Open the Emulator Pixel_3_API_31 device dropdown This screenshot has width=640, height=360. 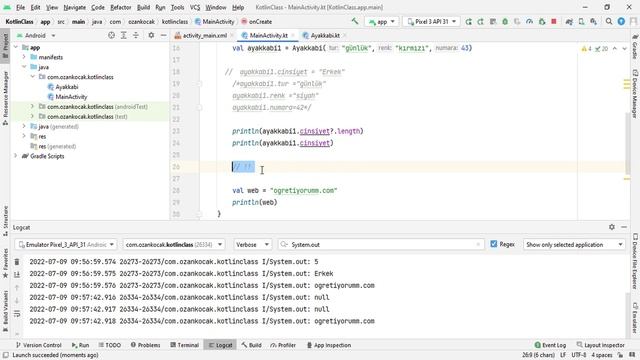pyautogui.click(x=66, y=244)
